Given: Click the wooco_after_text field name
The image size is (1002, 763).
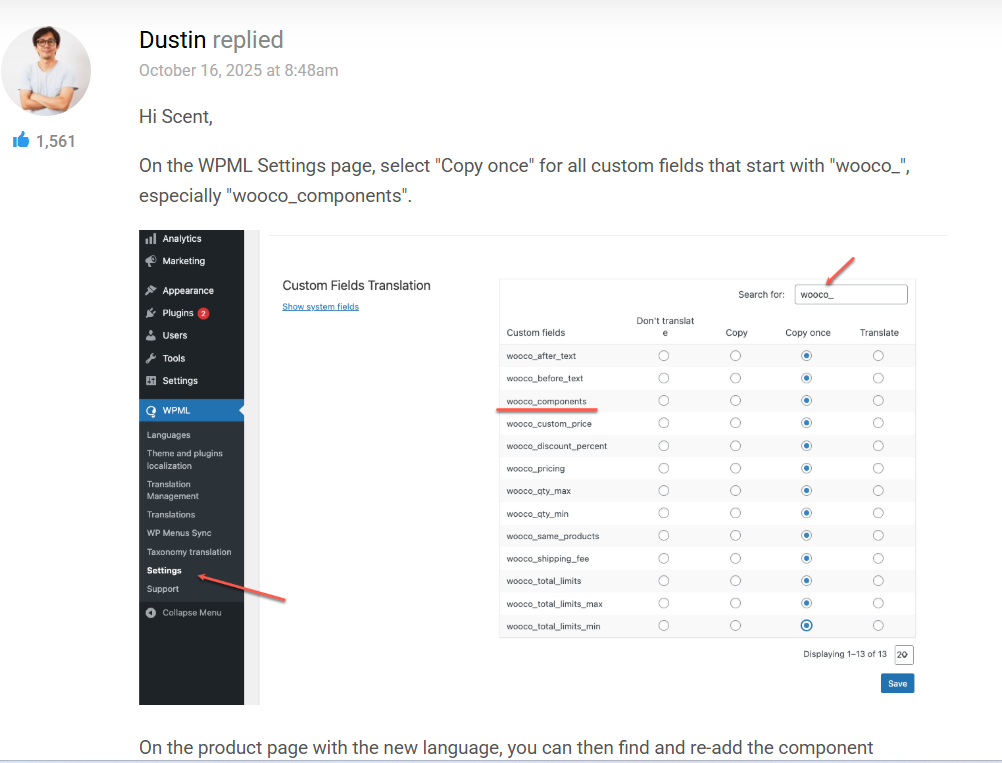Looking at the screenshot, I should tap(541, 356).
